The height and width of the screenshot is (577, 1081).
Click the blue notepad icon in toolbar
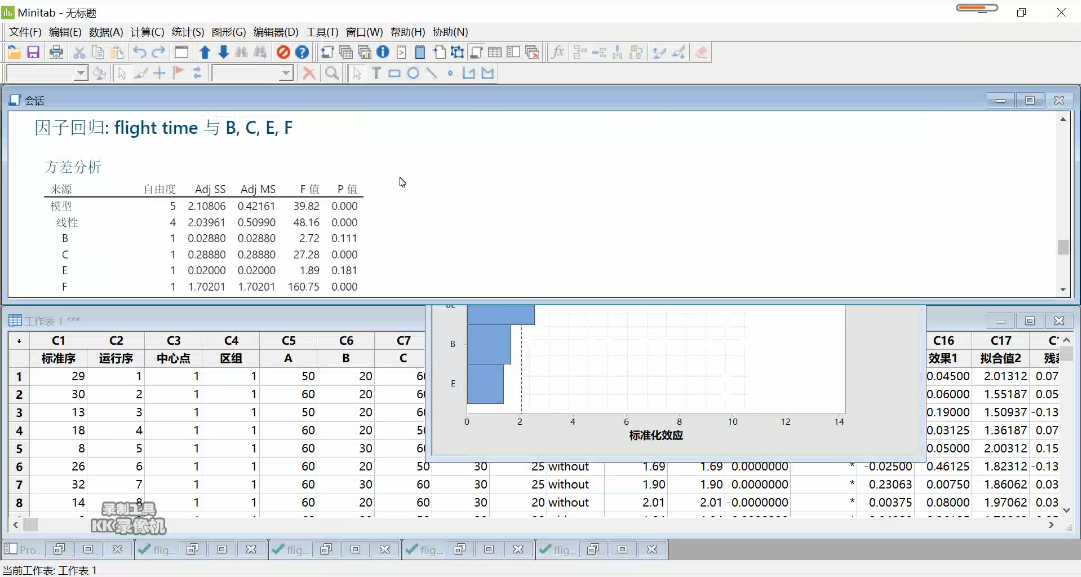420,52
